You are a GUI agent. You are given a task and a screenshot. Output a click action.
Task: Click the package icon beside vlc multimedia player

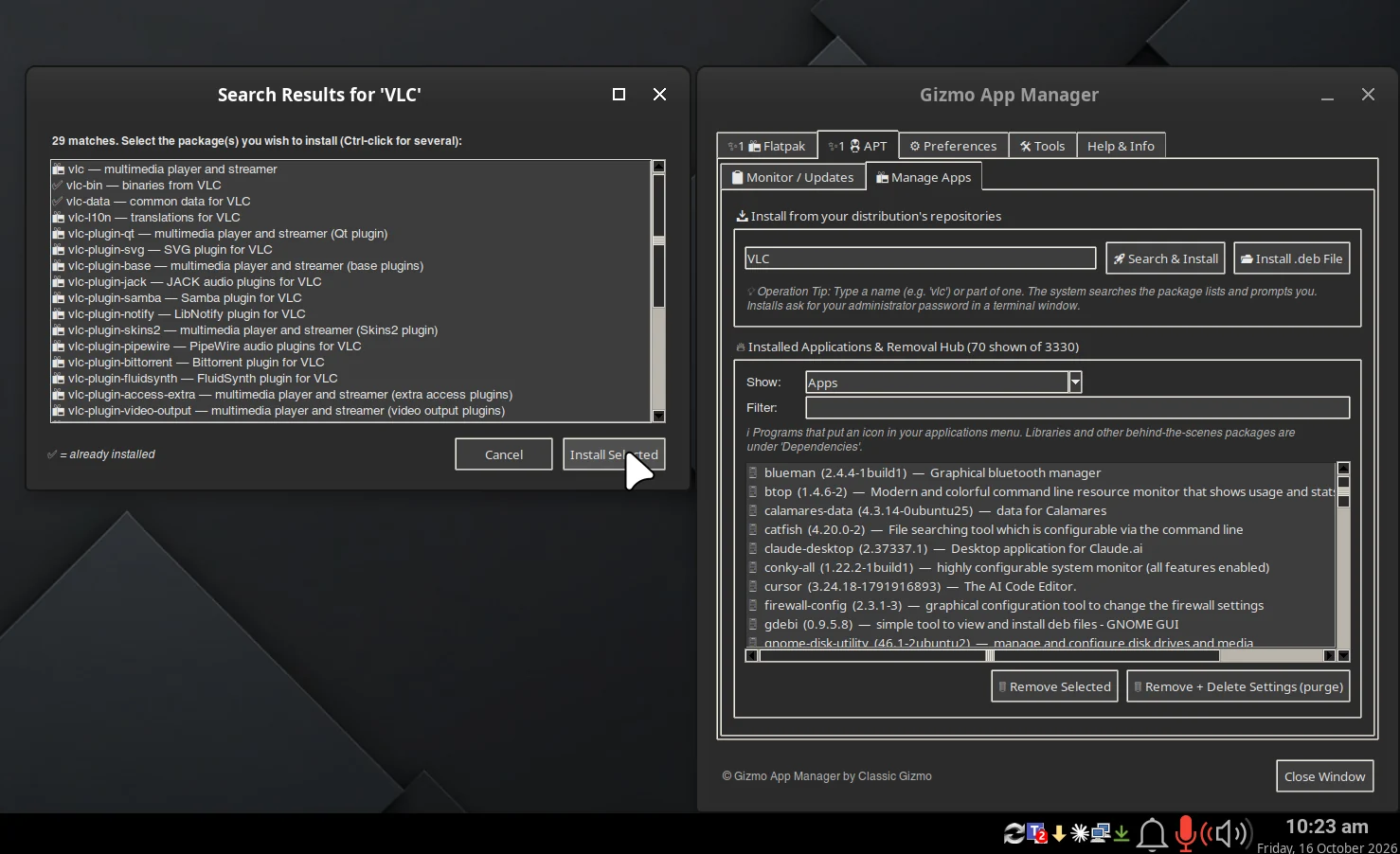pyautogui.click(x=59, y=169)
